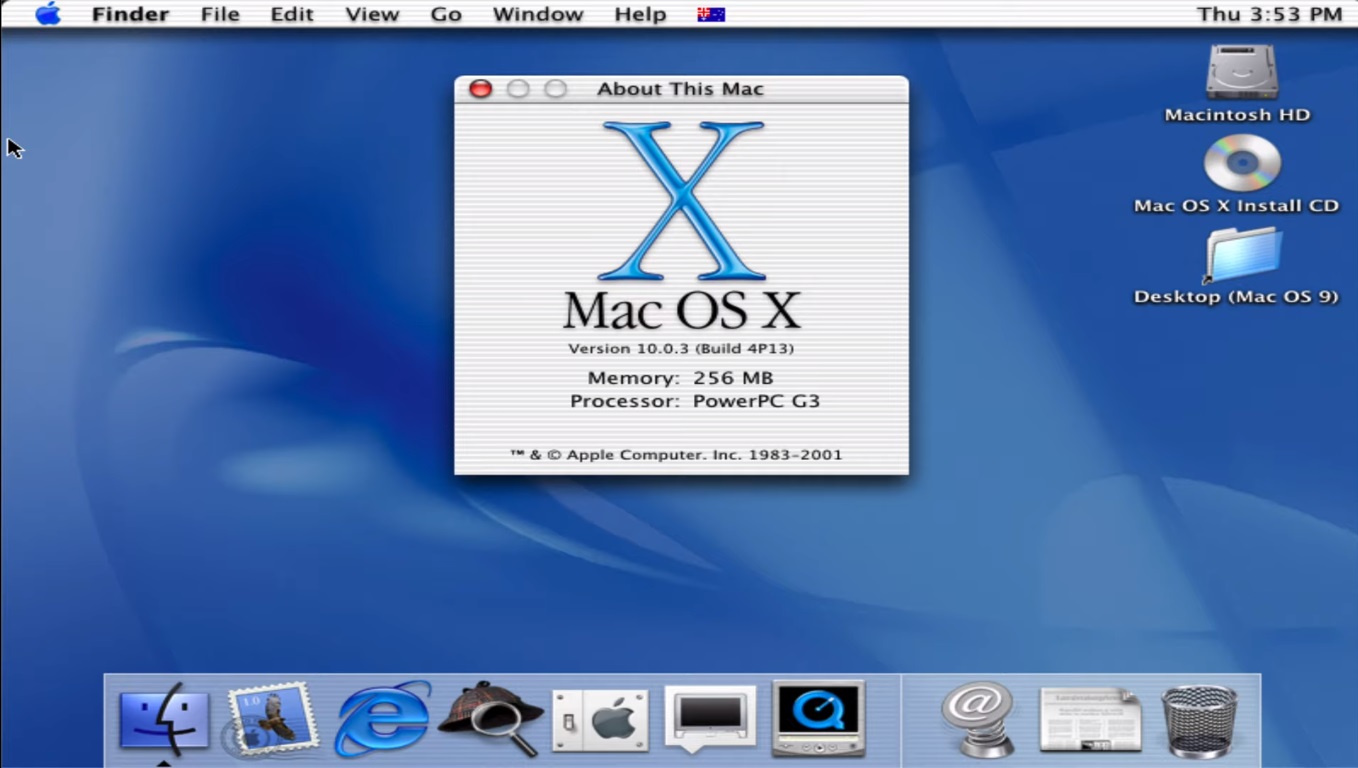The width and height of the screenshot is (1358, 768).
Task: Open System Preferences from the Dock
Action: (600, 720)
